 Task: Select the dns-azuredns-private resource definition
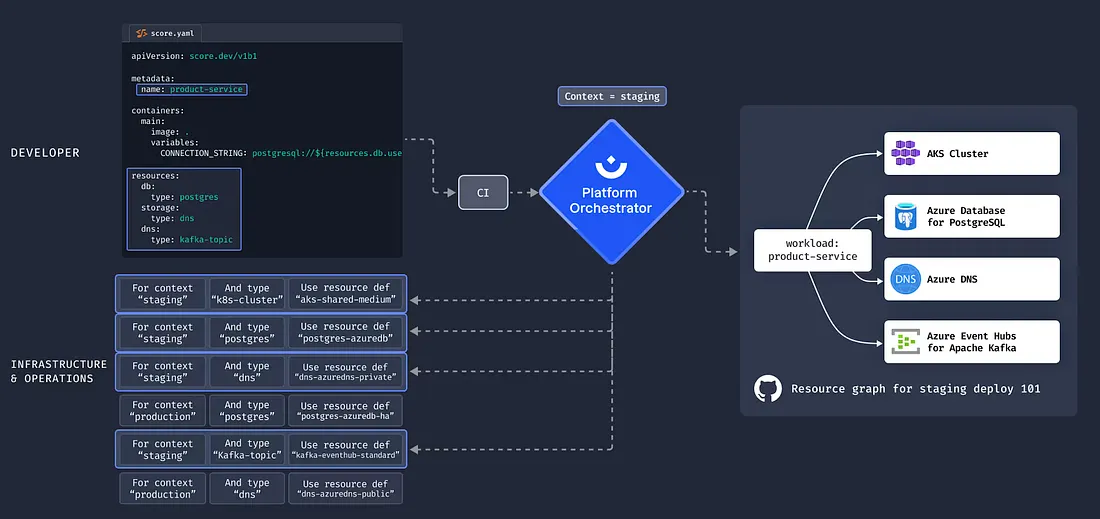point(346,372)
